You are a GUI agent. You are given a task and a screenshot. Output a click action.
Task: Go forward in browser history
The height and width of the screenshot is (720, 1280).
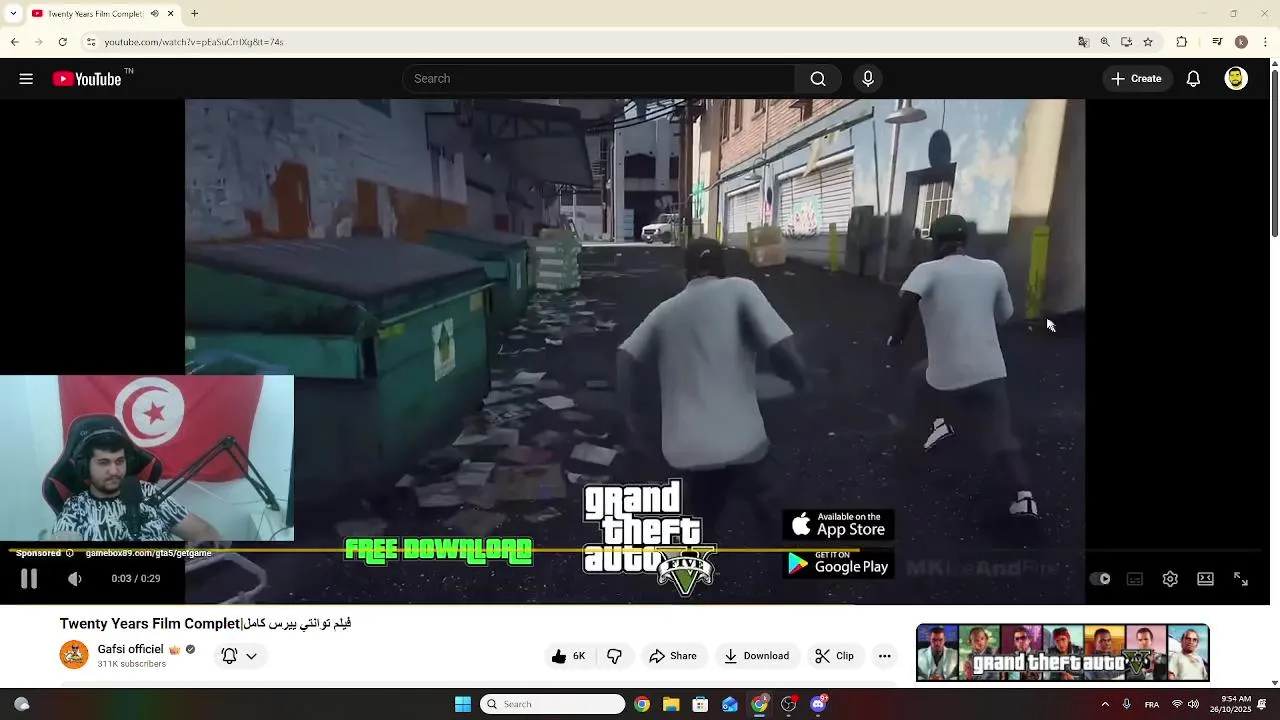coord(38,42)
